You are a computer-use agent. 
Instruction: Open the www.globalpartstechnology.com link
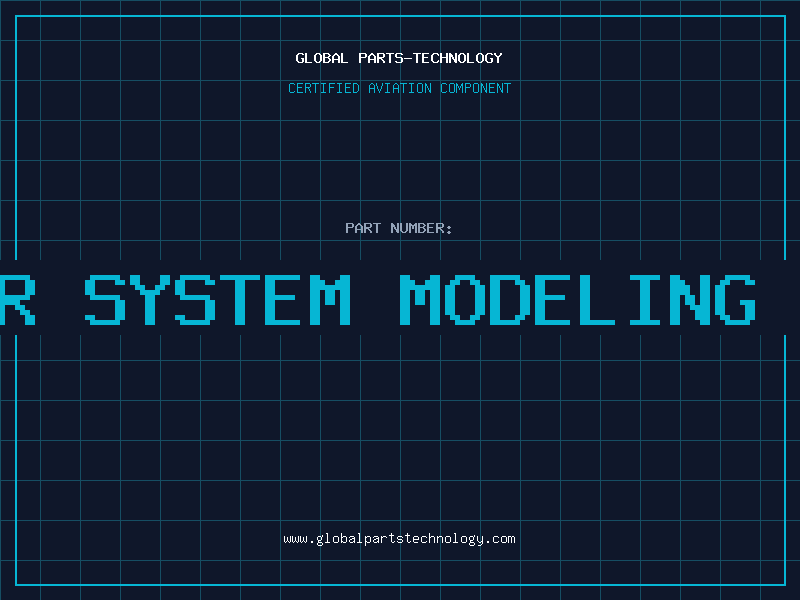399,539
